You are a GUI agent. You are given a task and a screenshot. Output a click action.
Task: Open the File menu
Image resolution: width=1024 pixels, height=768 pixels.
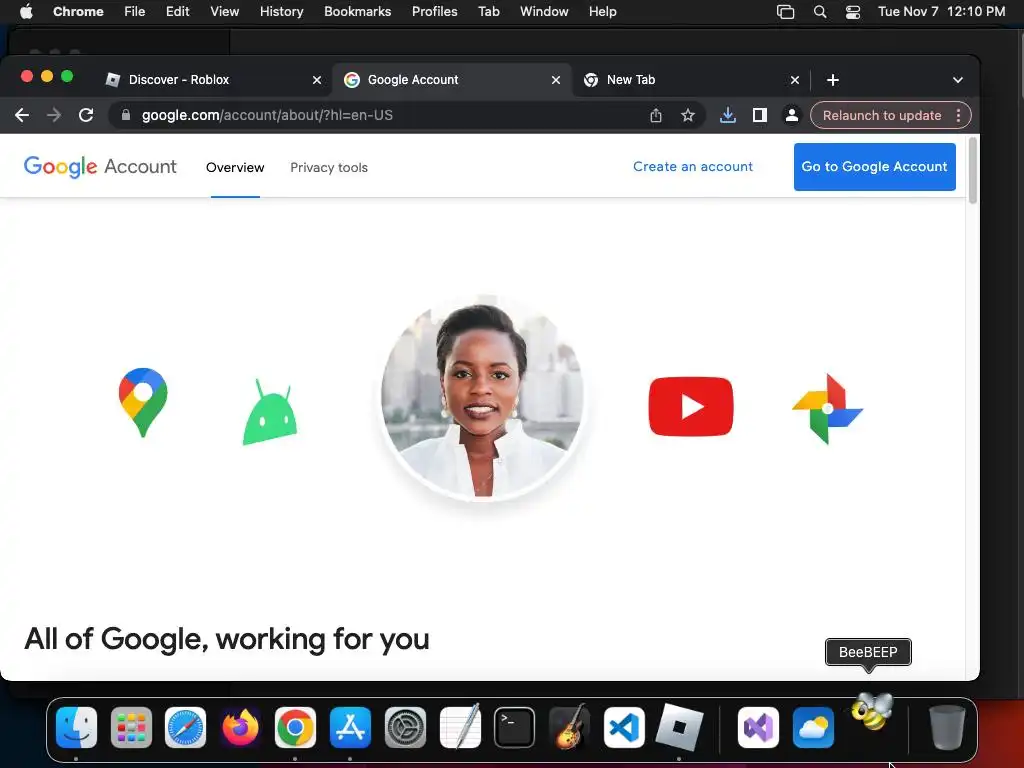[135, 11]
